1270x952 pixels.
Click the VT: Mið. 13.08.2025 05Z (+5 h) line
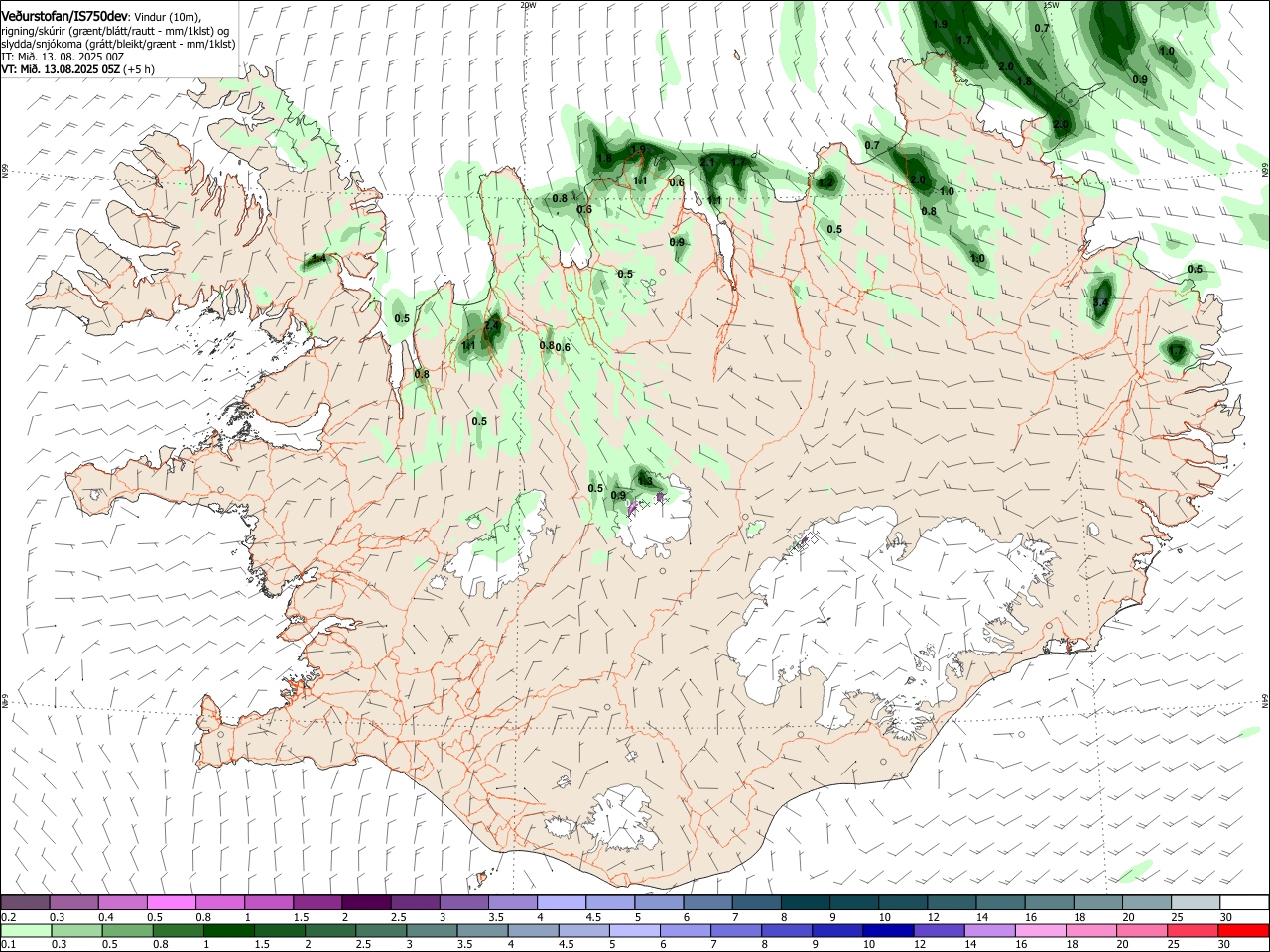pos(77,69)
